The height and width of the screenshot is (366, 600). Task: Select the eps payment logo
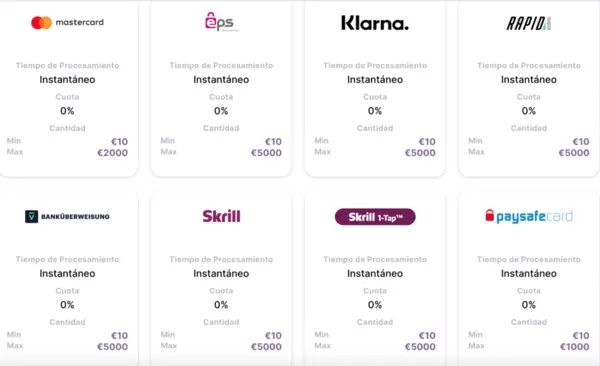pos(221,22)
